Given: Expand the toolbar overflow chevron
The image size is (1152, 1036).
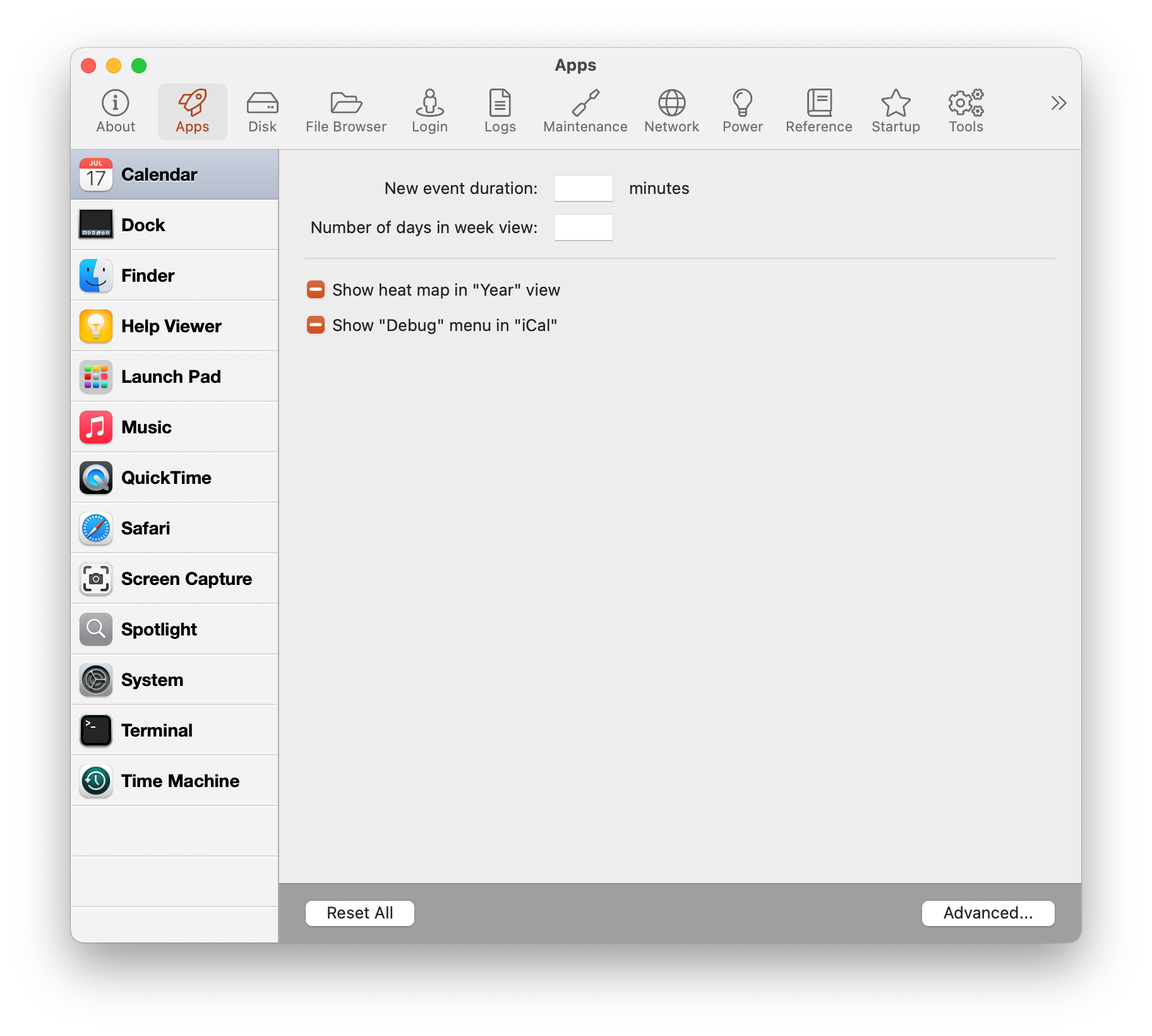Looking at the screenshot, I should point(1059,103).
